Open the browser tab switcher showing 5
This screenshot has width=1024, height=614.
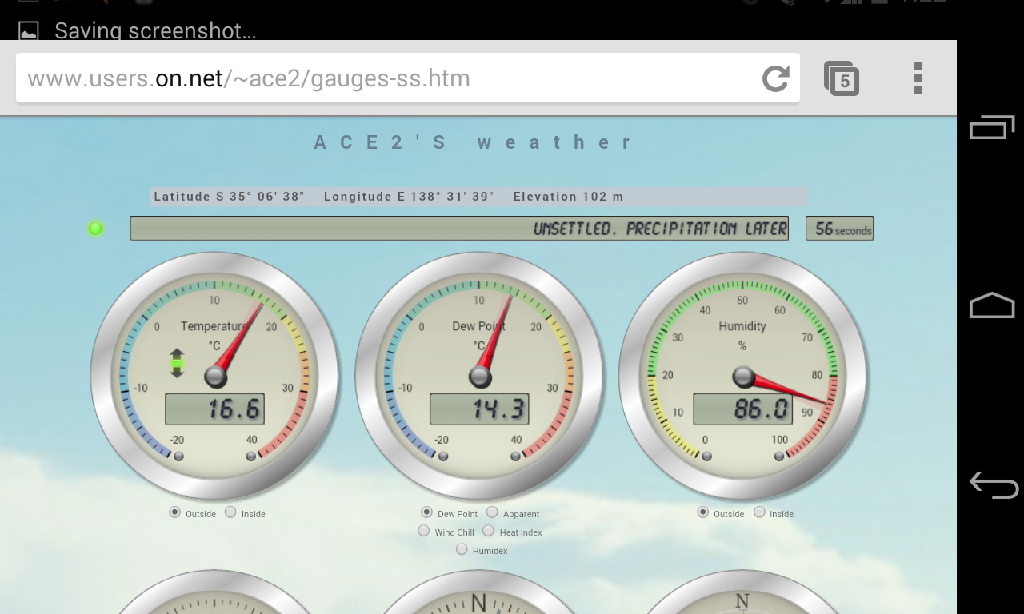842,79
